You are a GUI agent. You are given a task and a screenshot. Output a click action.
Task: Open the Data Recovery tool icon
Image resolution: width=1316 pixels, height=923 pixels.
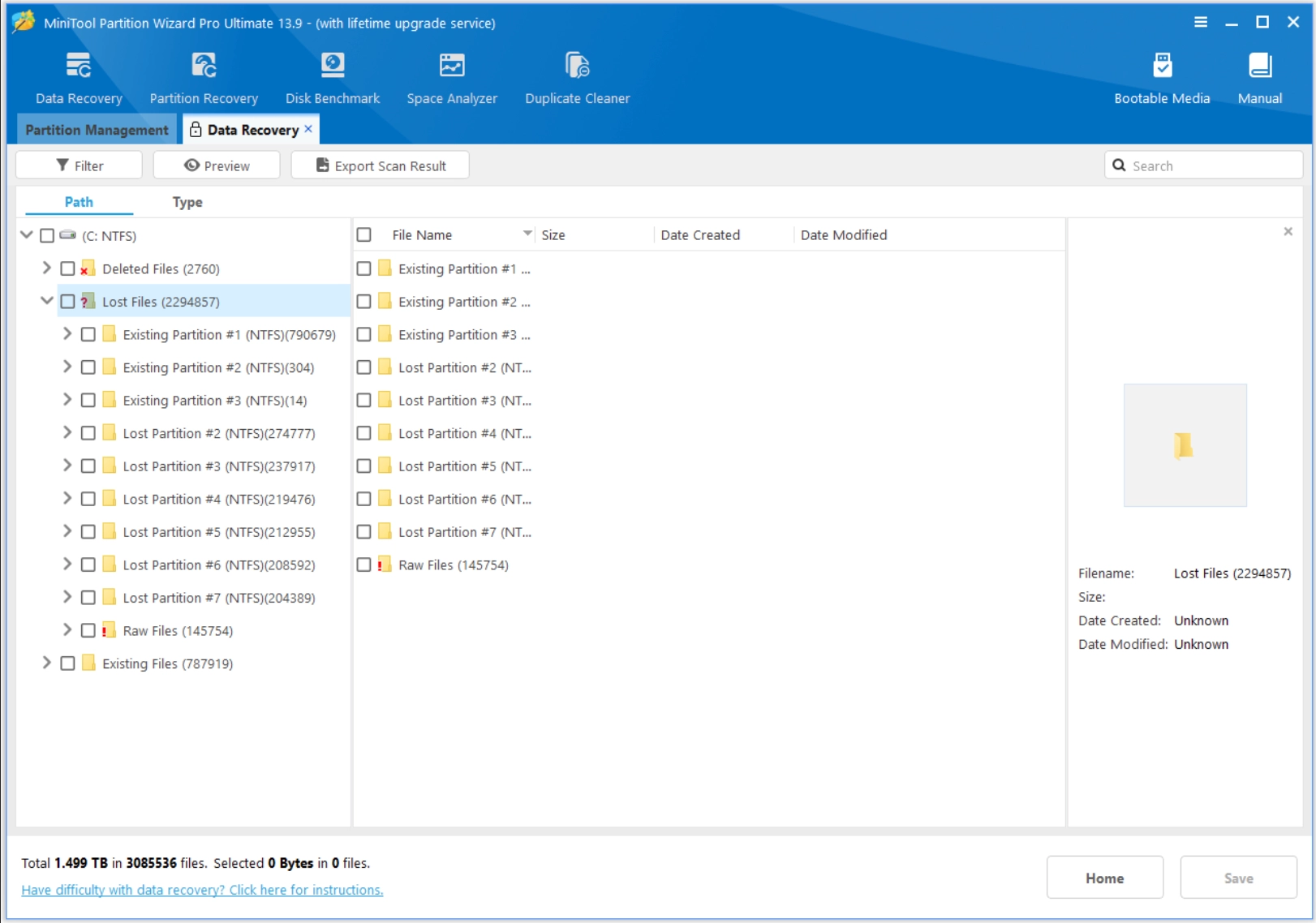79,65
